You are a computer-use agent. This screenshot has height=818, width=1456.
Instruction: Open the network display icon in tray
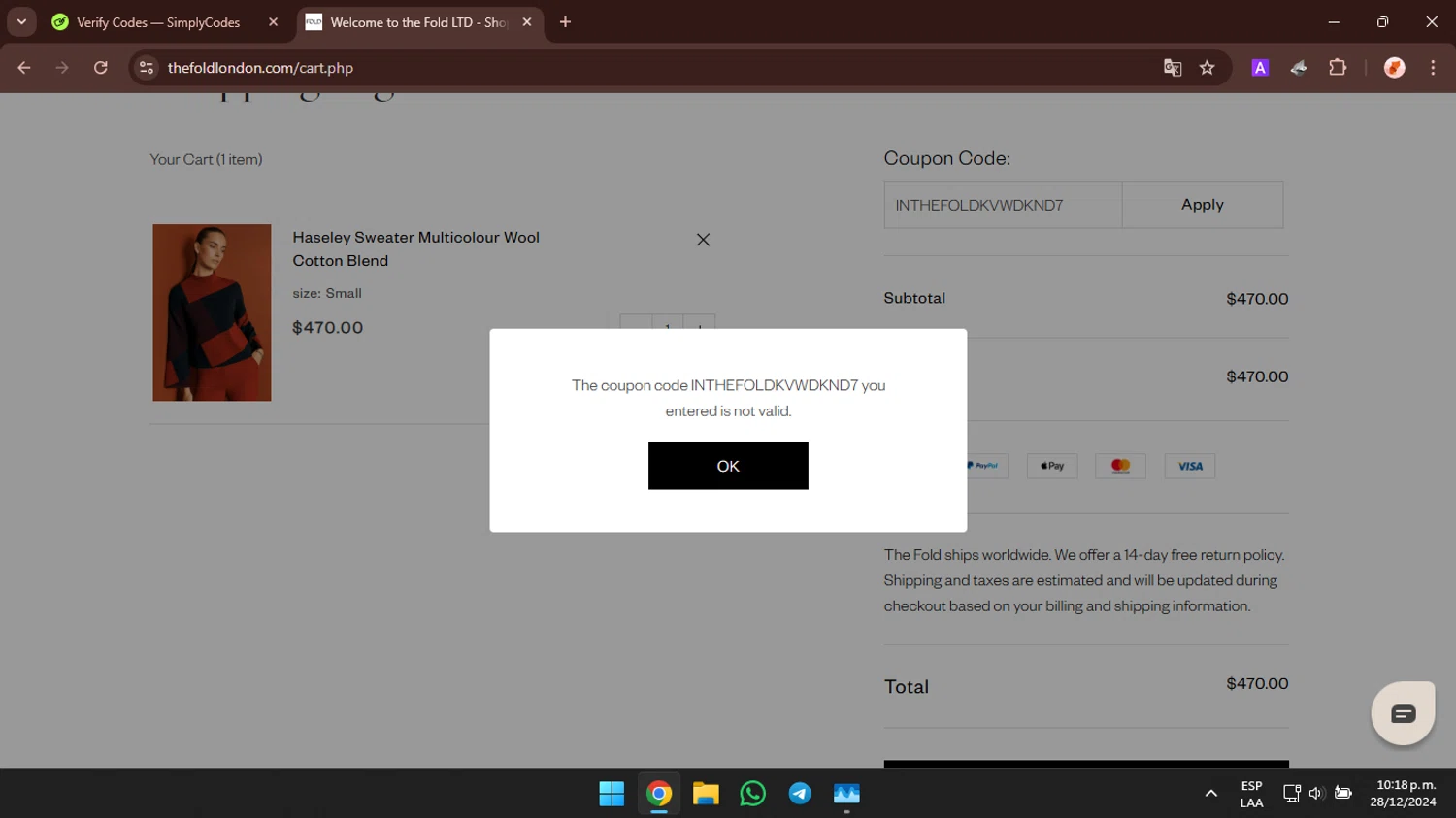tap(1291, 794)
